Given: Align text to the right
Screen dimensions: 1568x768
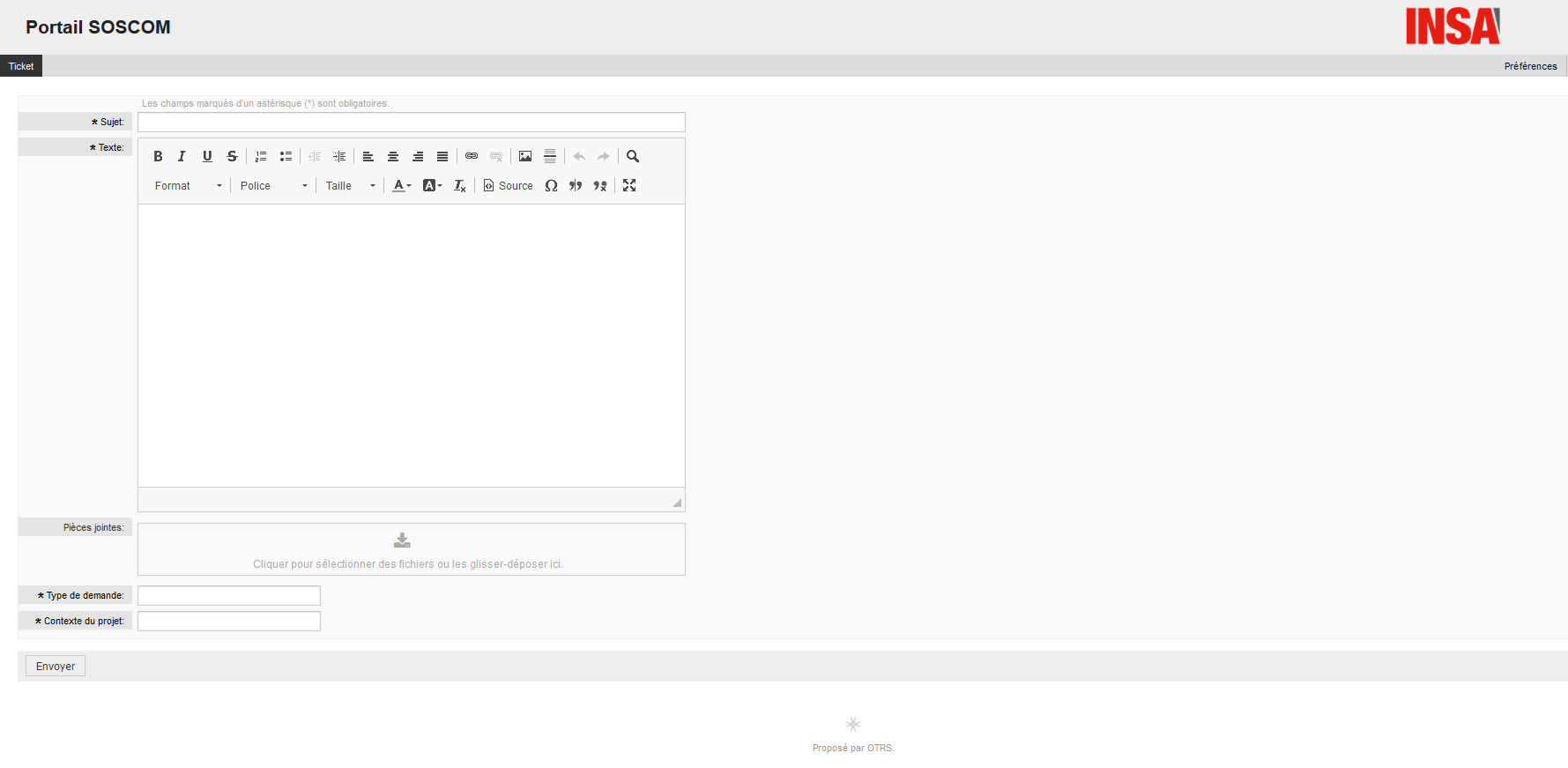Looking at the screenshot, I should point(418,156).
